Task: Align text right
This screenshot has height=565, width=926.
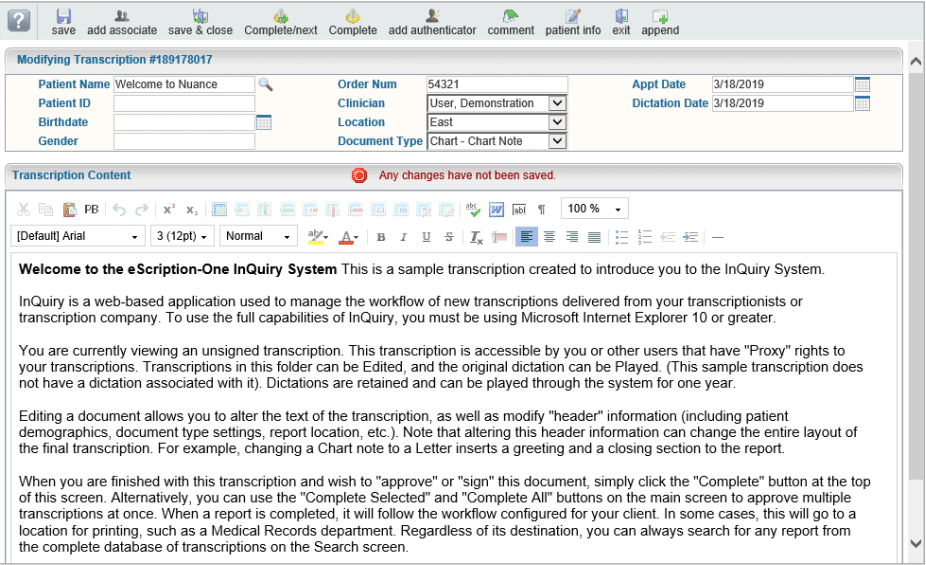Action: (572, 237)
